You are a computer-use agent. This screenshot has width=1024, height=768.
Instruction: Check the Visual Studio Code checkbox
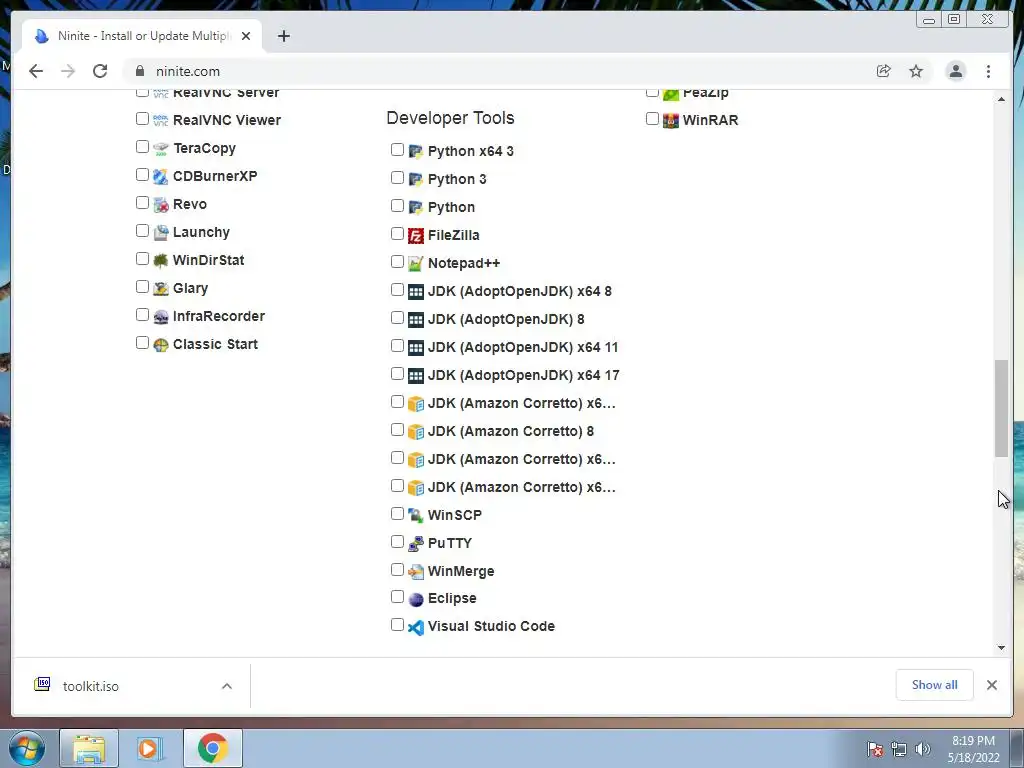(397, 625)
